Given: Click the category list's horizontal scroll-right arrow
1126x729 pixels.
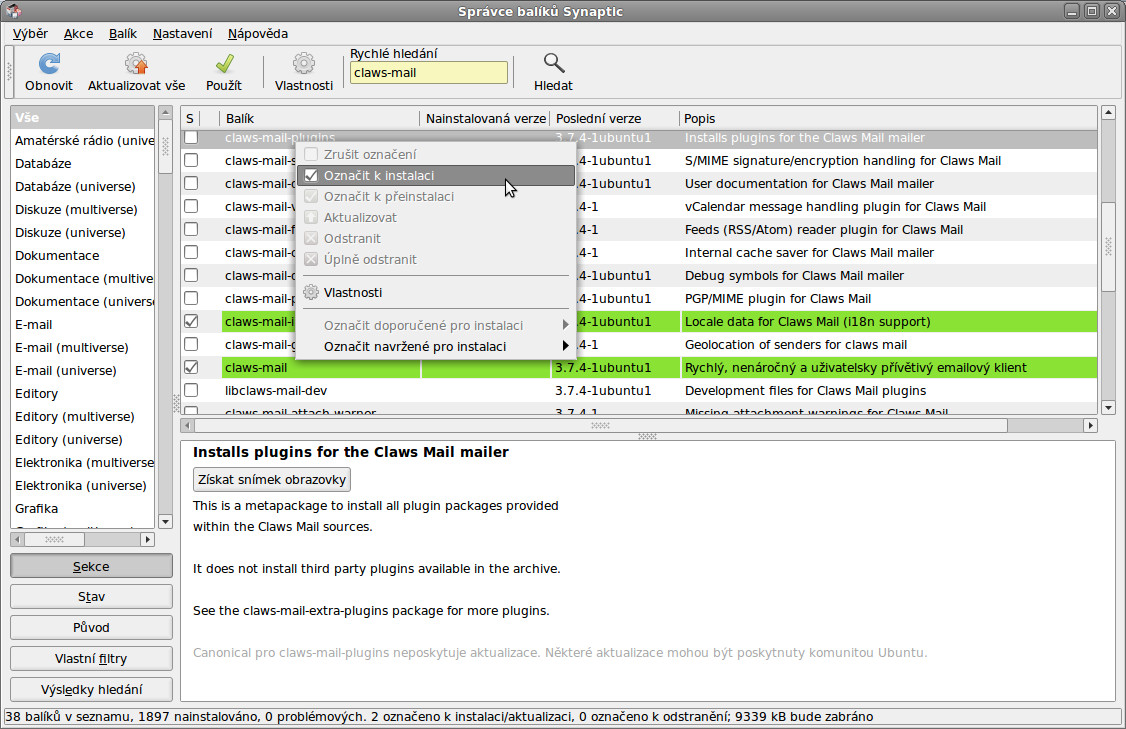Looking at the screenshot, I should (148, 539).
